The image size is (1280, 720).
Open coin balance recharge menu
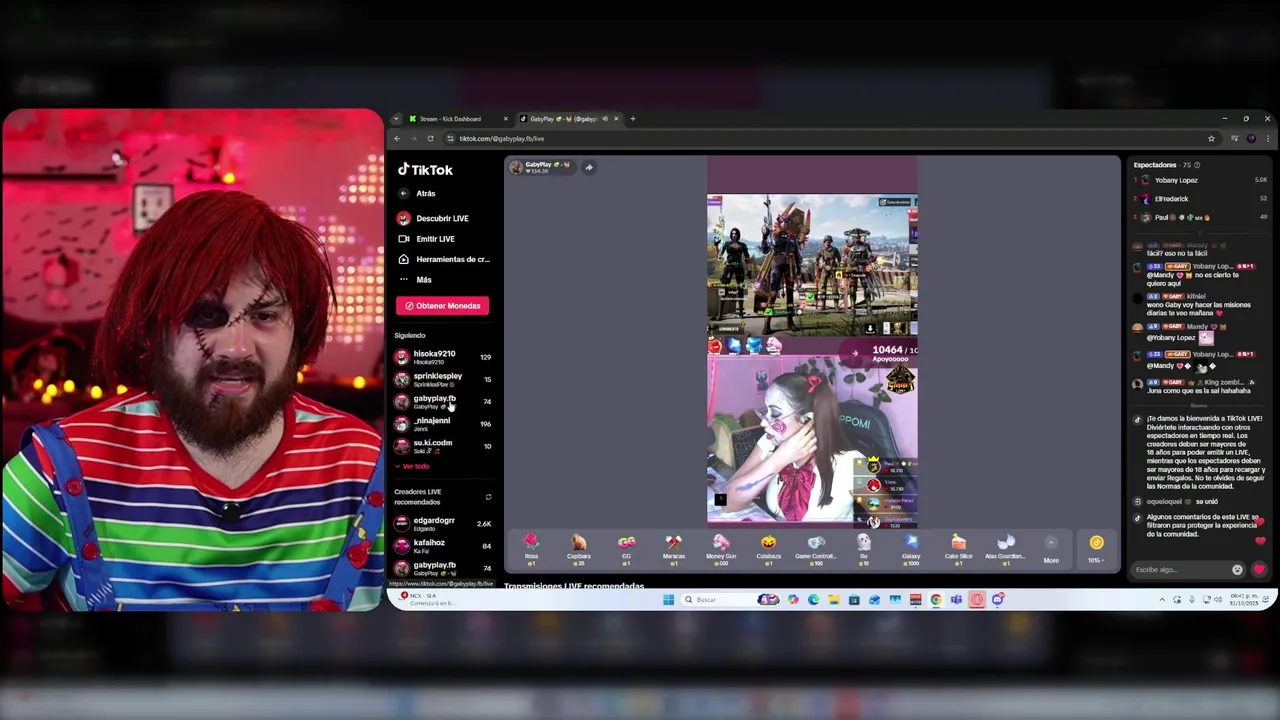(1097, 548)
